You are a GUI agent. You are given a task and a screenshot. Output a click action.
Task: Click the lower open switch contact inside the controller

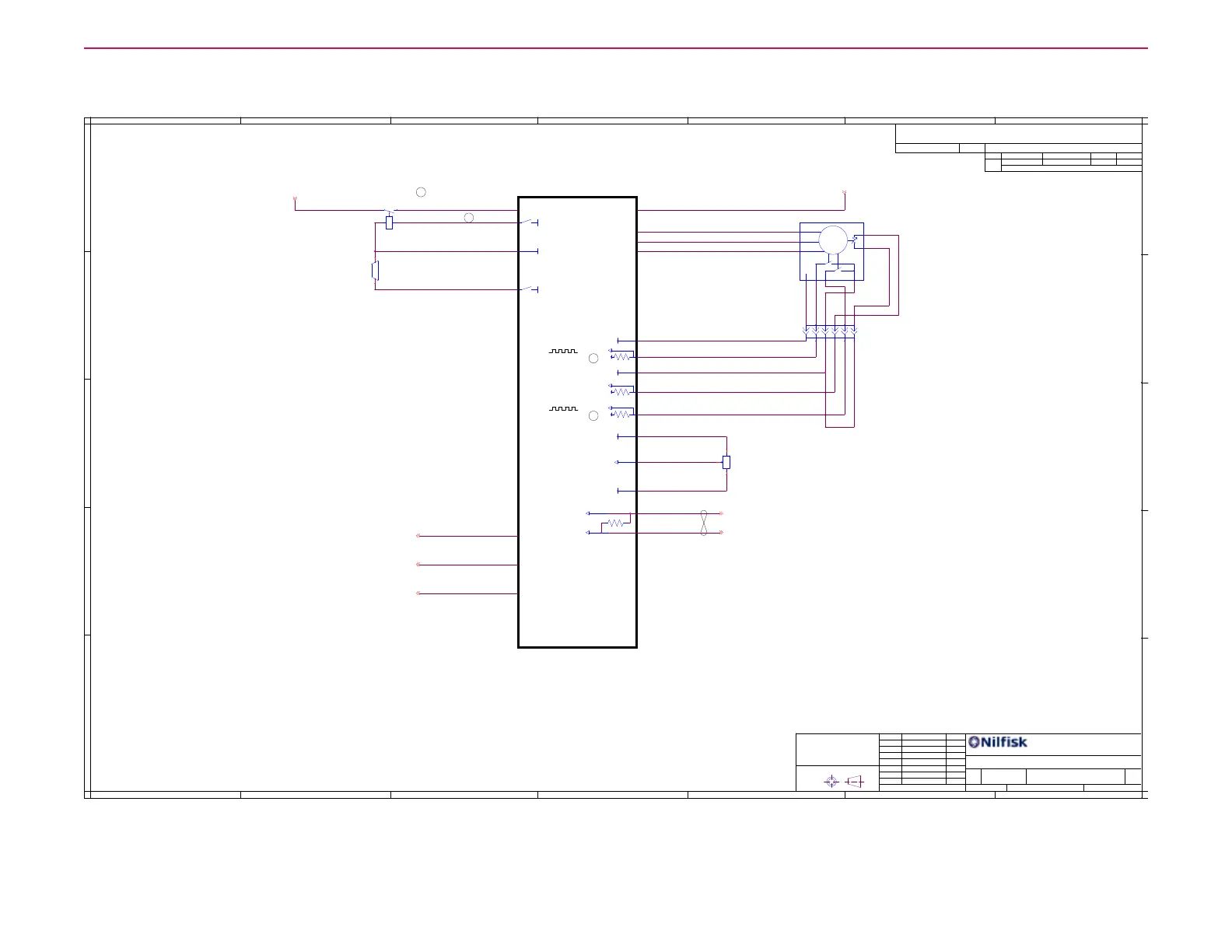529,289
